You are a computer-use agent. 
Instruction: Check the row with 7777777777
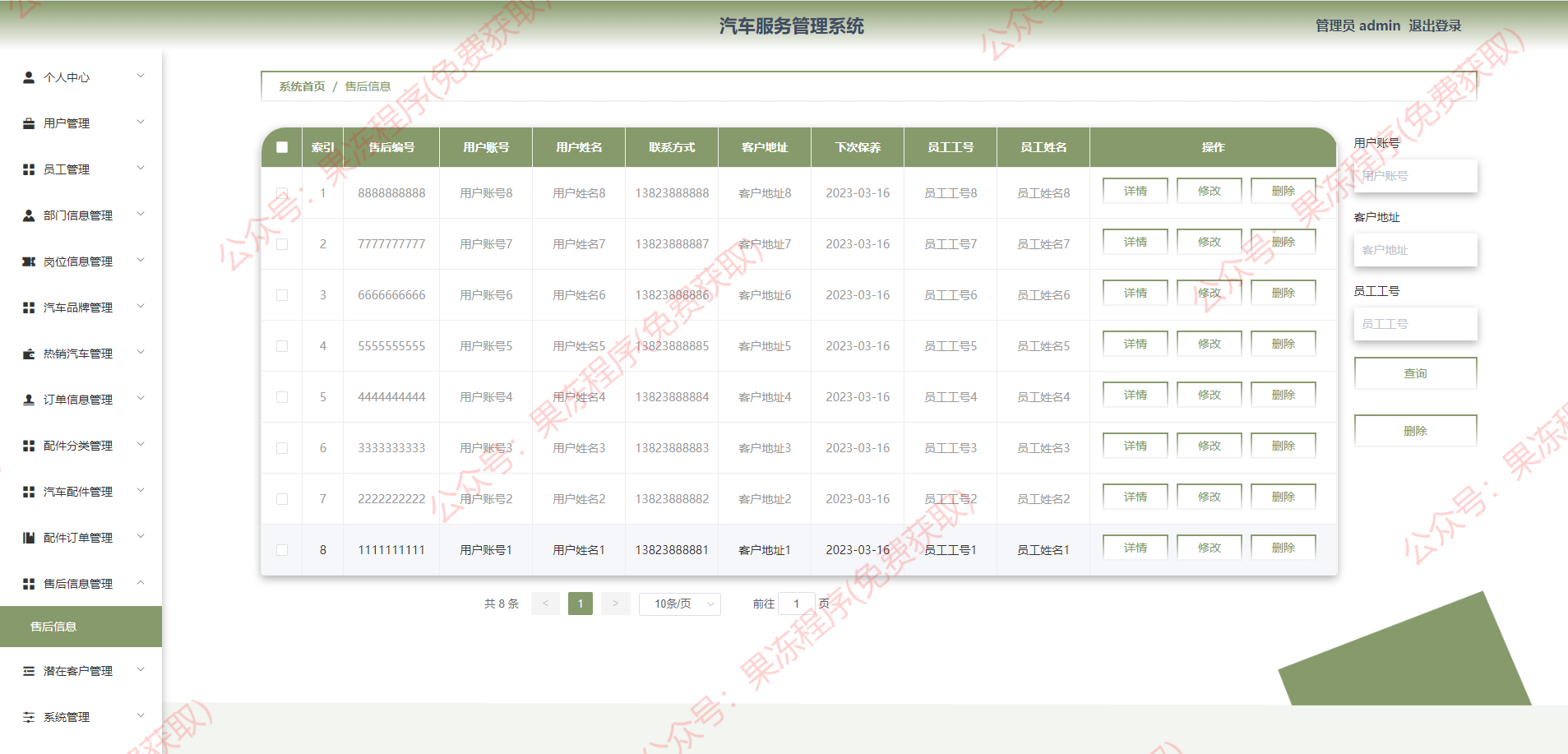[282, 244]
